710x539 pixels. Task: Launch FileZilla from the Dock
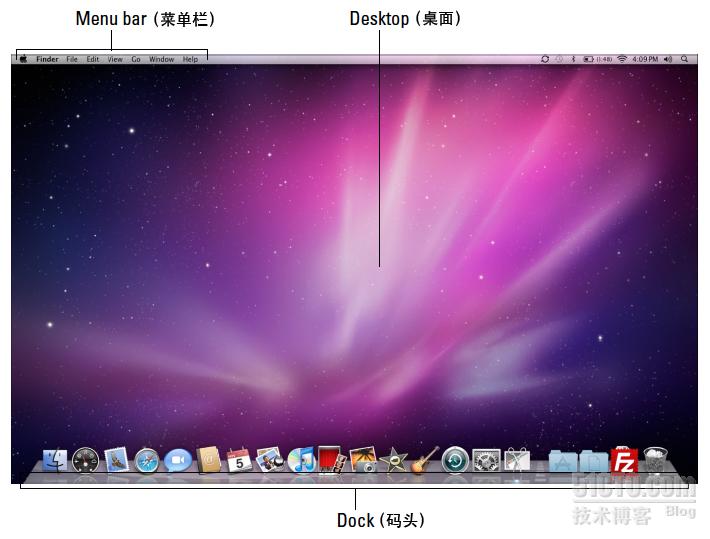coord(624,461)
